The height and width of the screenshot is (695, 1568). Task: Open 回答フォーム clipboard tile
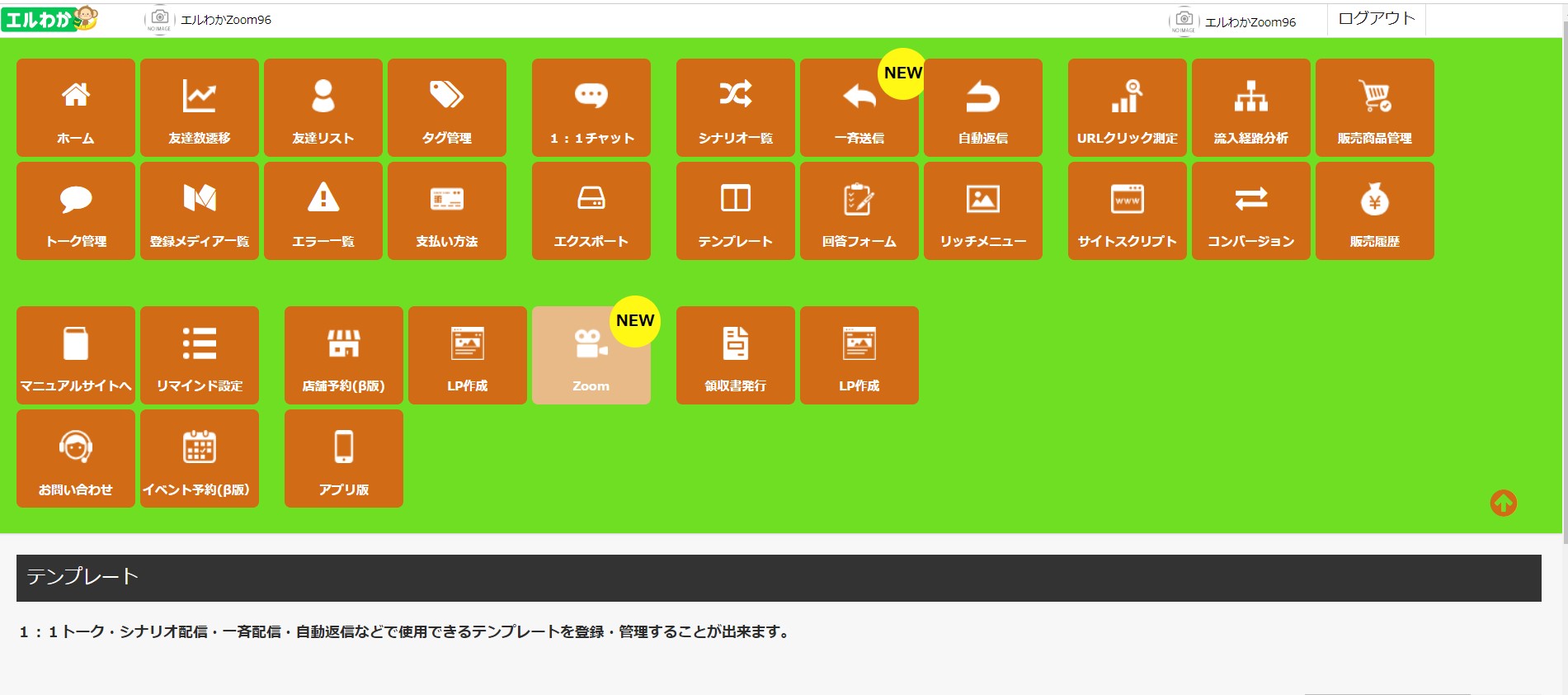pos(859,210)
